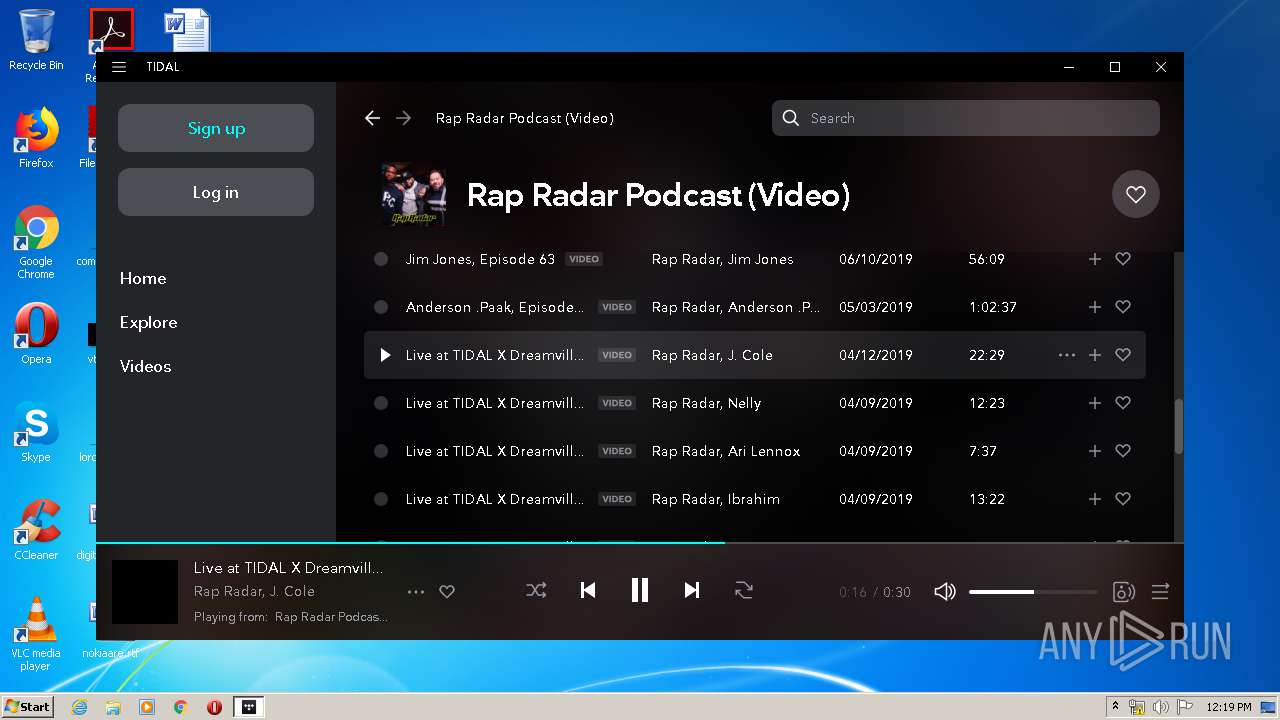
Task: Open the Videos section
Action: pyautogui.click(x=145, y=366)
